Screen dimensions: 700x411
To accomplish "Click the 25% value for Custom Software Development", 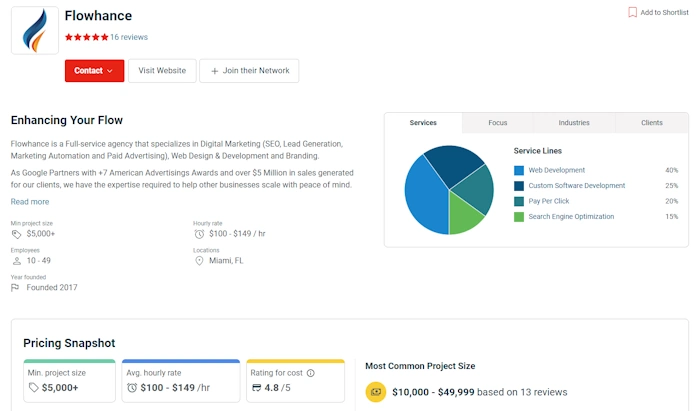I will (671, 186).
